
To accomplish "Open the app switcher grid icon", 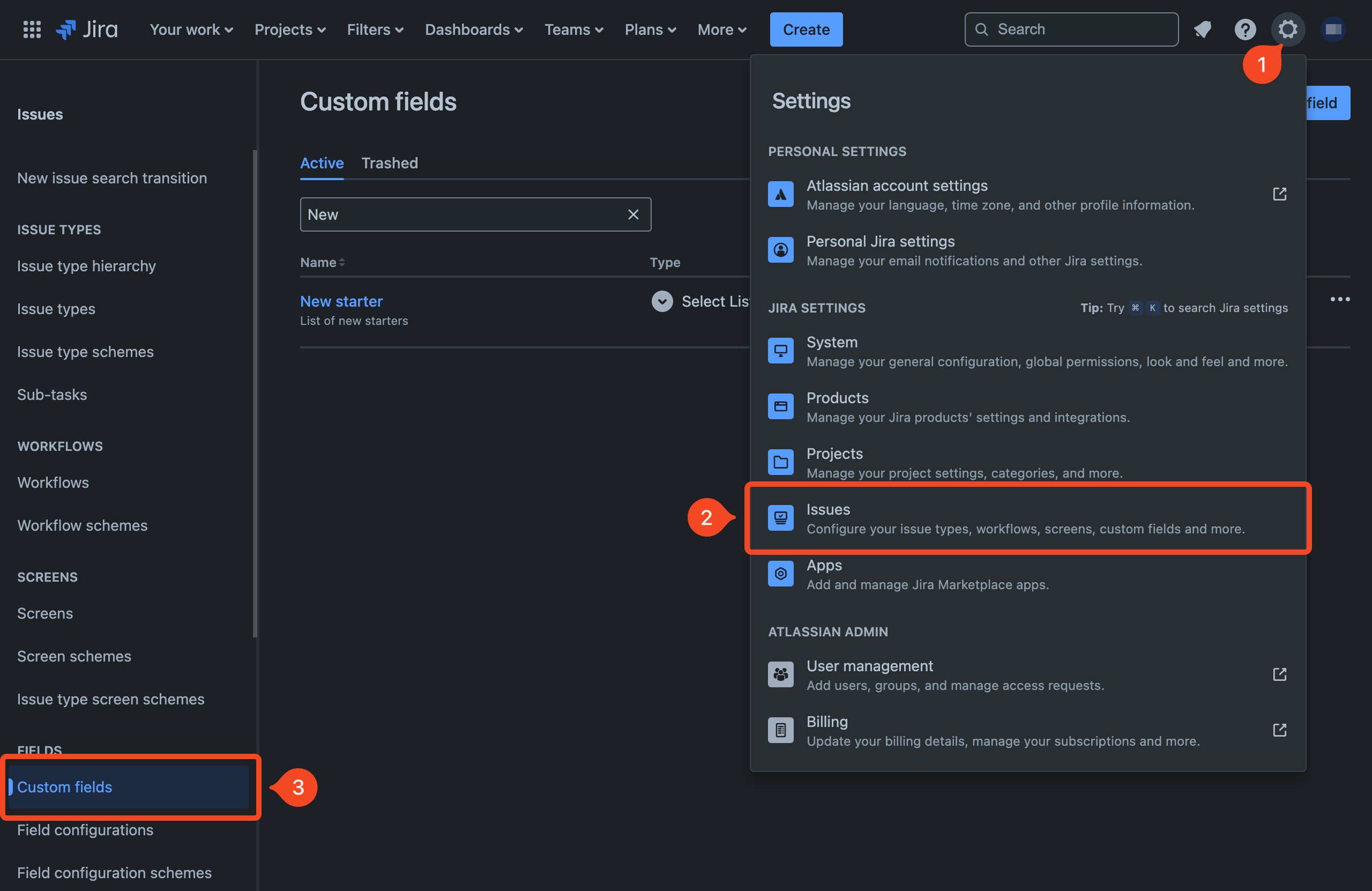I will click(x=32, y=29).
